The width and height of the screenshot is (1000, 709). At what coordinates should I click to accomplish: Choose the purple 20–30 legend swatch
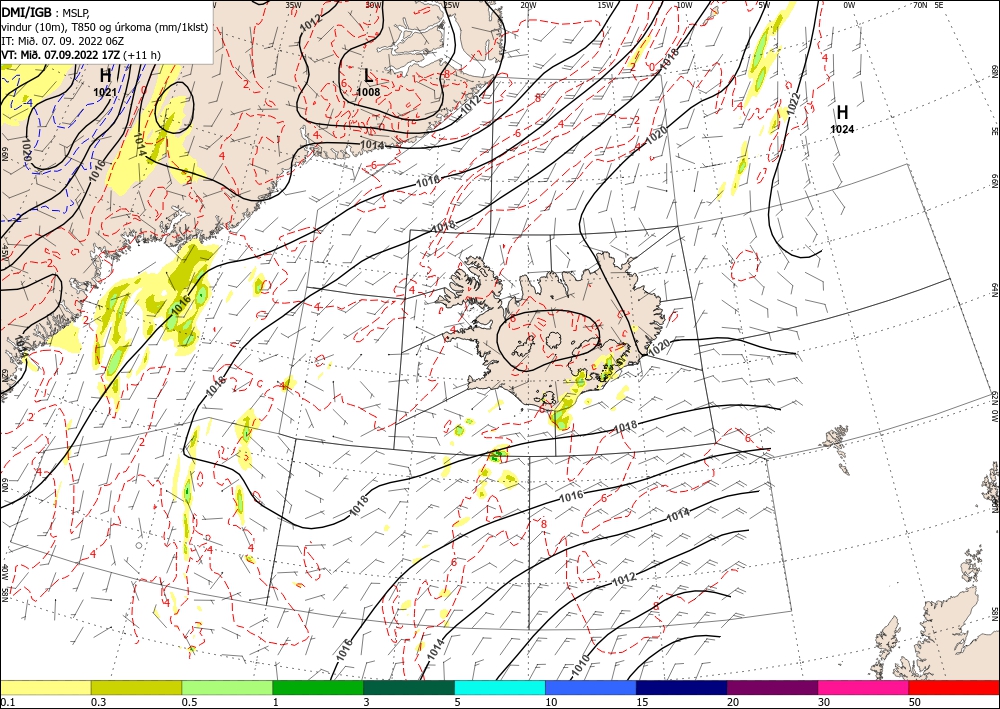[x=772, y=687]
